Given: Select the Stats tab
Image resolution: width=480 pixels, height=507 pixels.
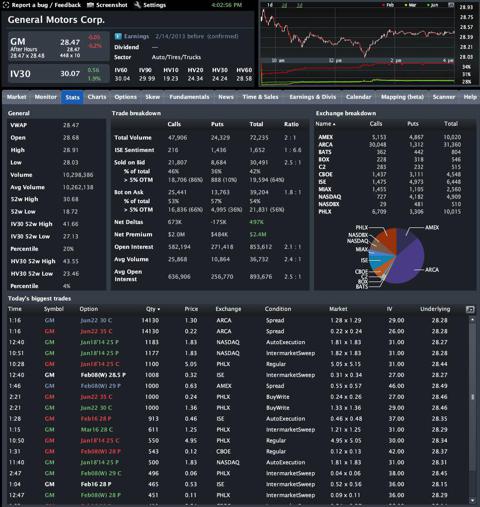Looking at the screenshot, I should tap(72, 97).
